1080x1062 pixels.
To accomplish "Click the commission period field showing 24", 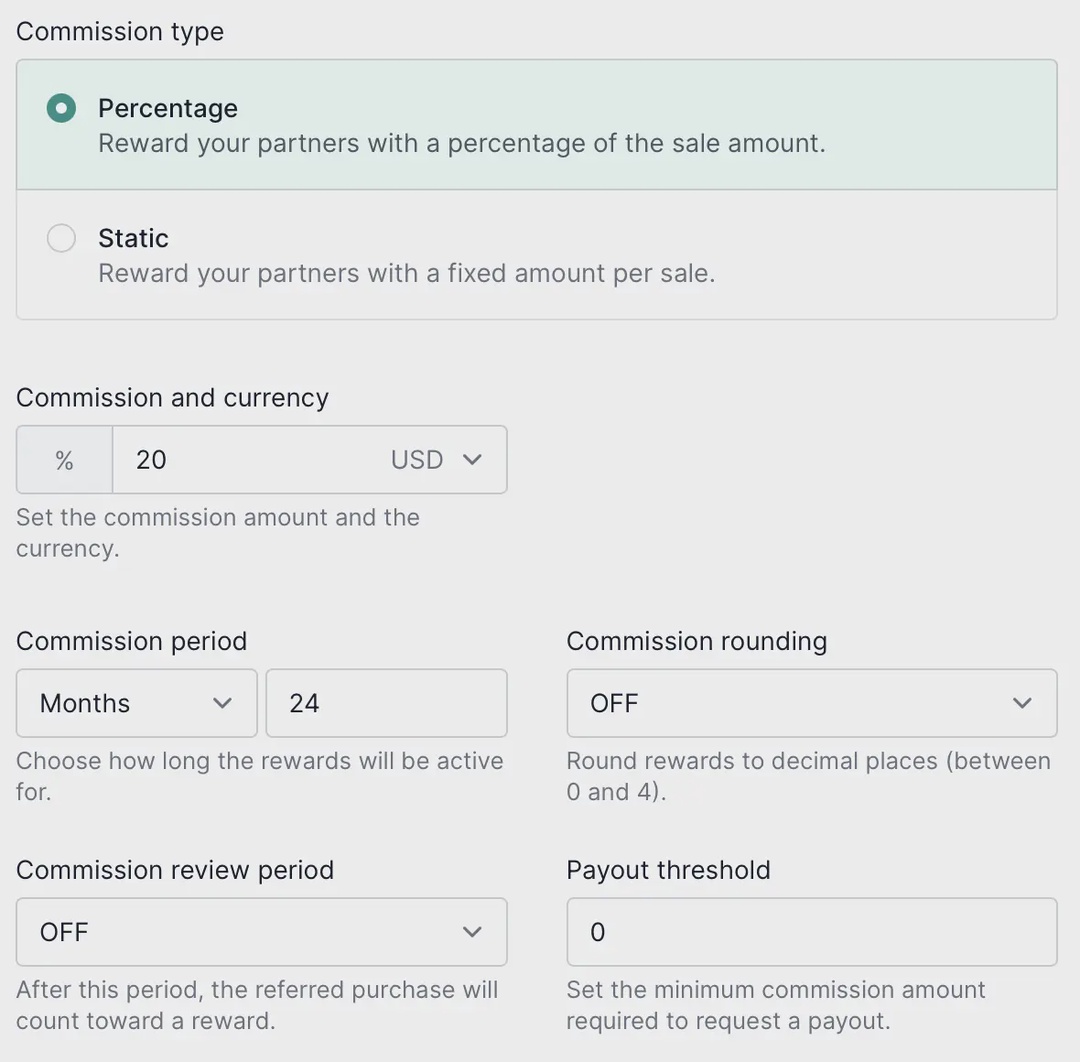I will tap(385, 703).
